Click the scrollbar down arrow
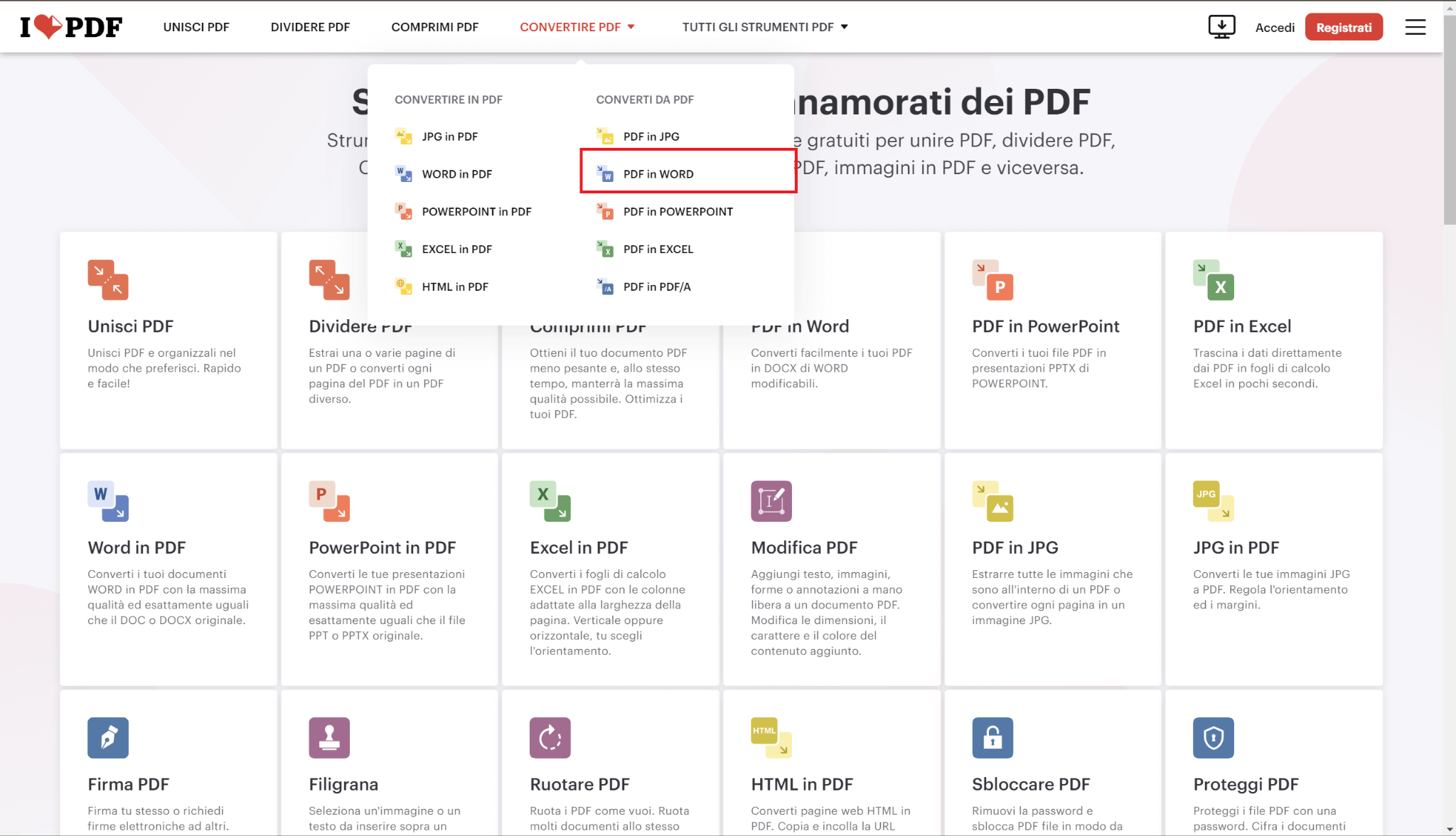 [1450, 830]
